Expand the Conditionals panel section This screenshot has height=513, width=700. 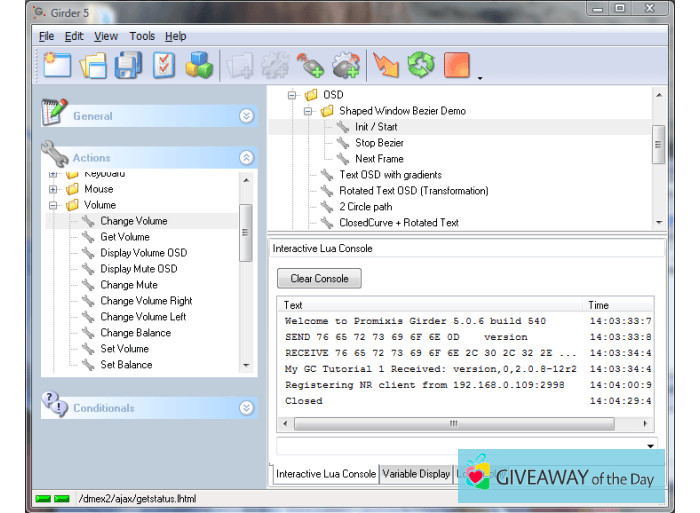click(246, 408)
